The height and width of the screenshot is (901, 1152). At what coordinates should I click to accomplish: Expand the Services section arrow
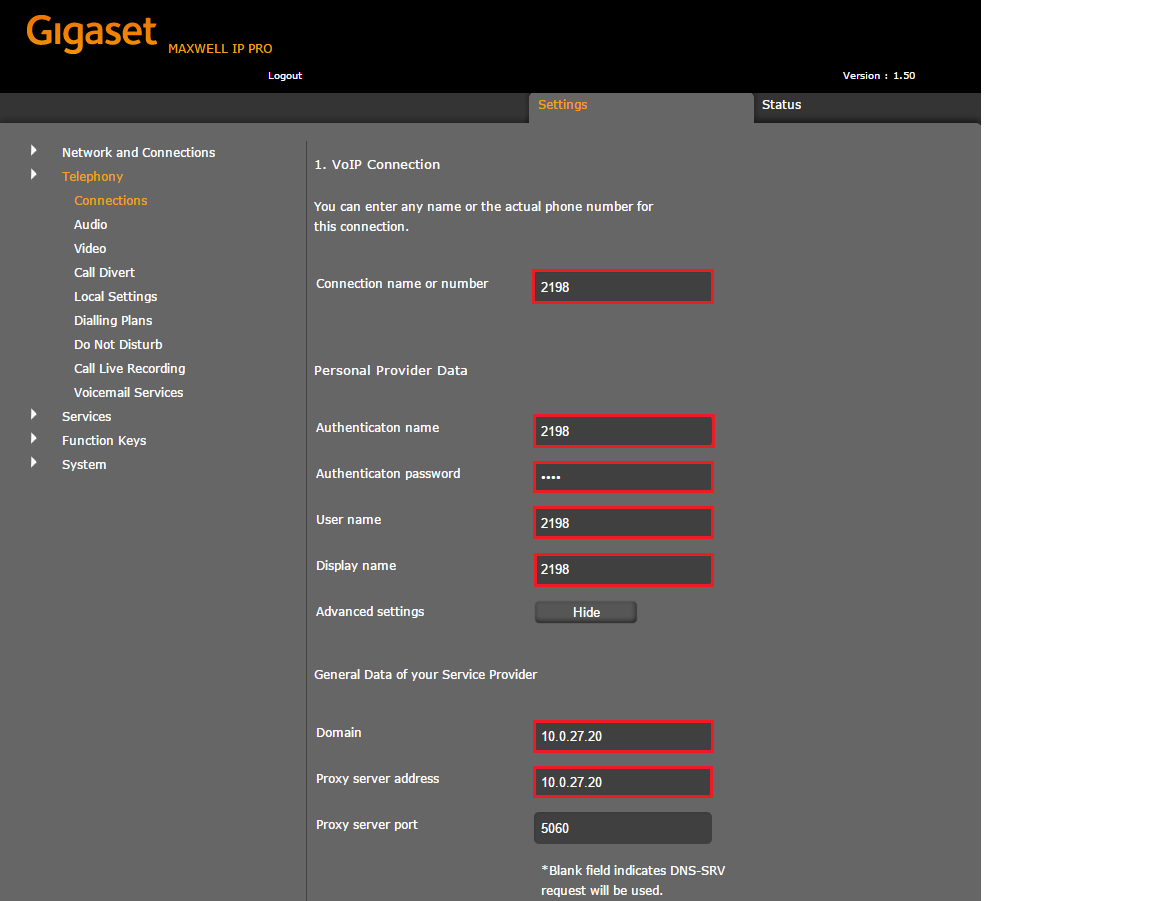(34, 415)
